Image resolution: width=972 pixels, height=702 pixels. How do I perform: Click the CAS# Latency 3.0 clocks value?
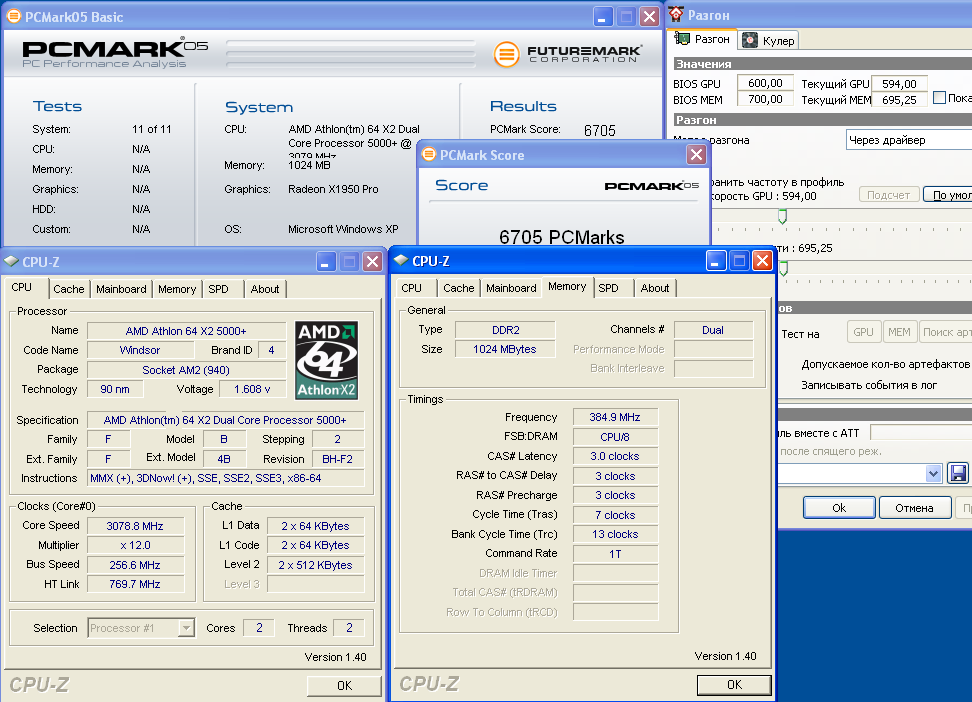coord(614,456)
